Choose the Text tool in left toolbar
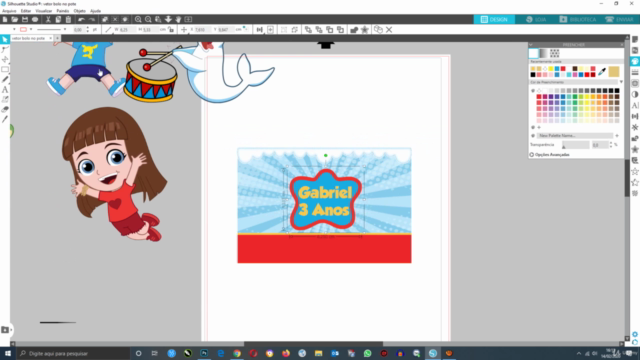 pyautogui.click(x=5, y=89)
